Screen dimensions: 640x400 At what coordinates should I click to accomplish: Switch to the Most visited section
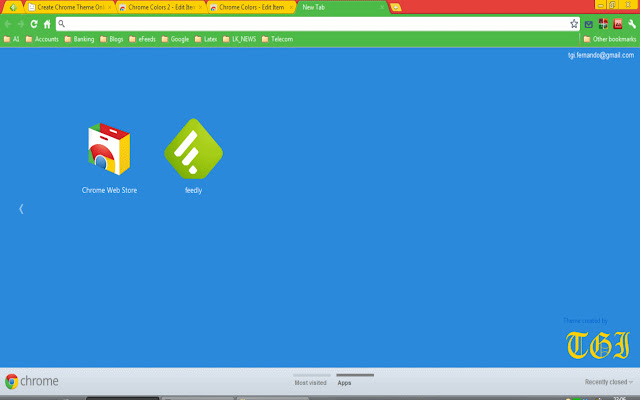click(311, 380)
